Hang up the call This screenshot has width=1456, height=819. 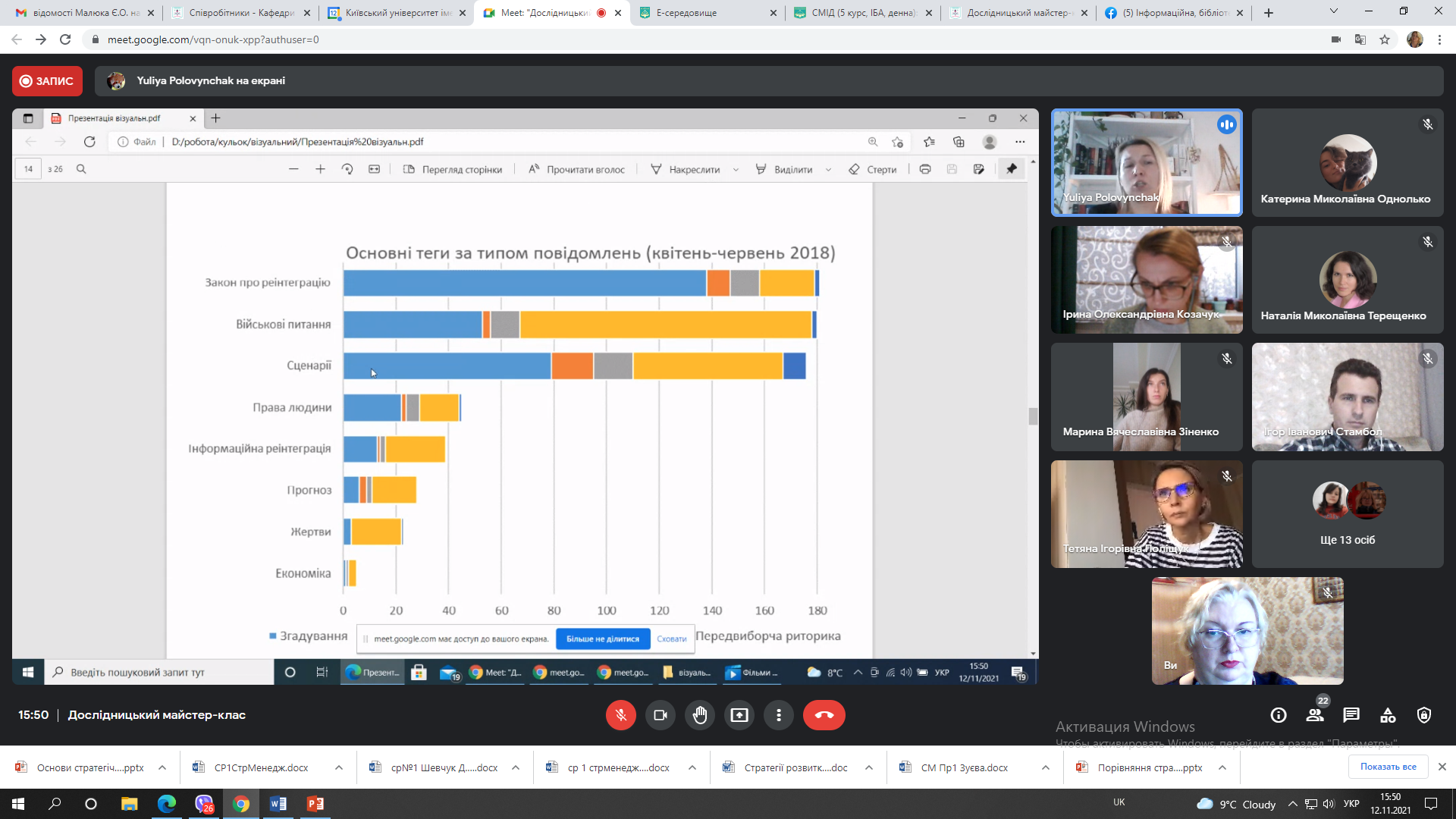pyautogui.click(x=824, y=715)
